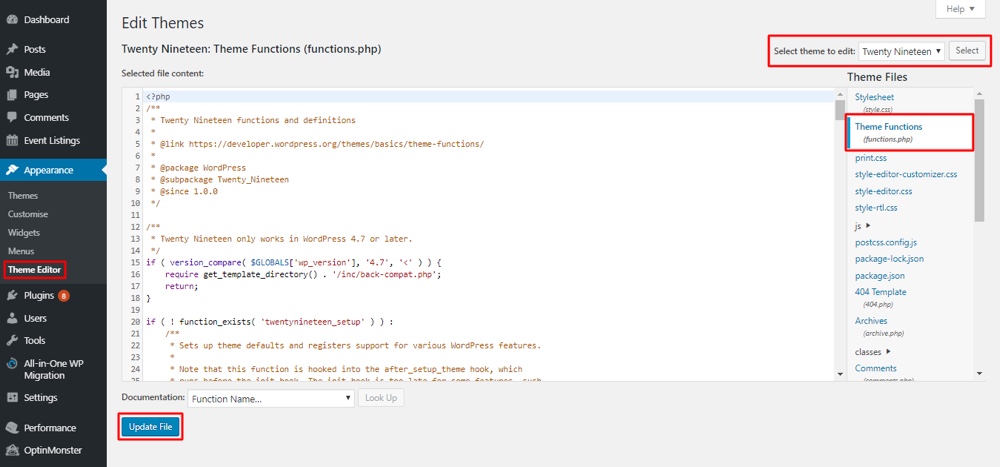Click the Users person icon
1000x467 pixels.
(12, 319)
